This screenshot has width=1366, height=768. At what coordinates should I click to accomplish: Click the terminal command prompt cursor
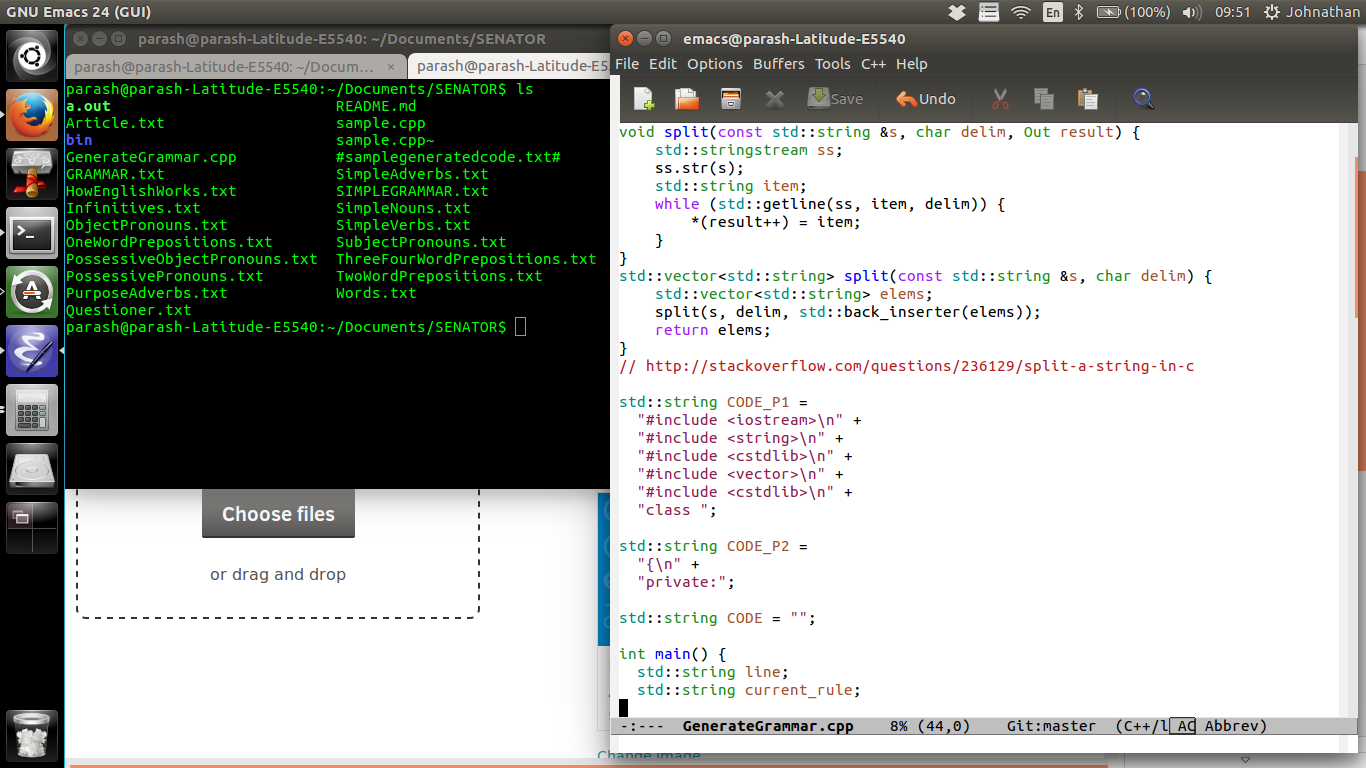(520, 327)
